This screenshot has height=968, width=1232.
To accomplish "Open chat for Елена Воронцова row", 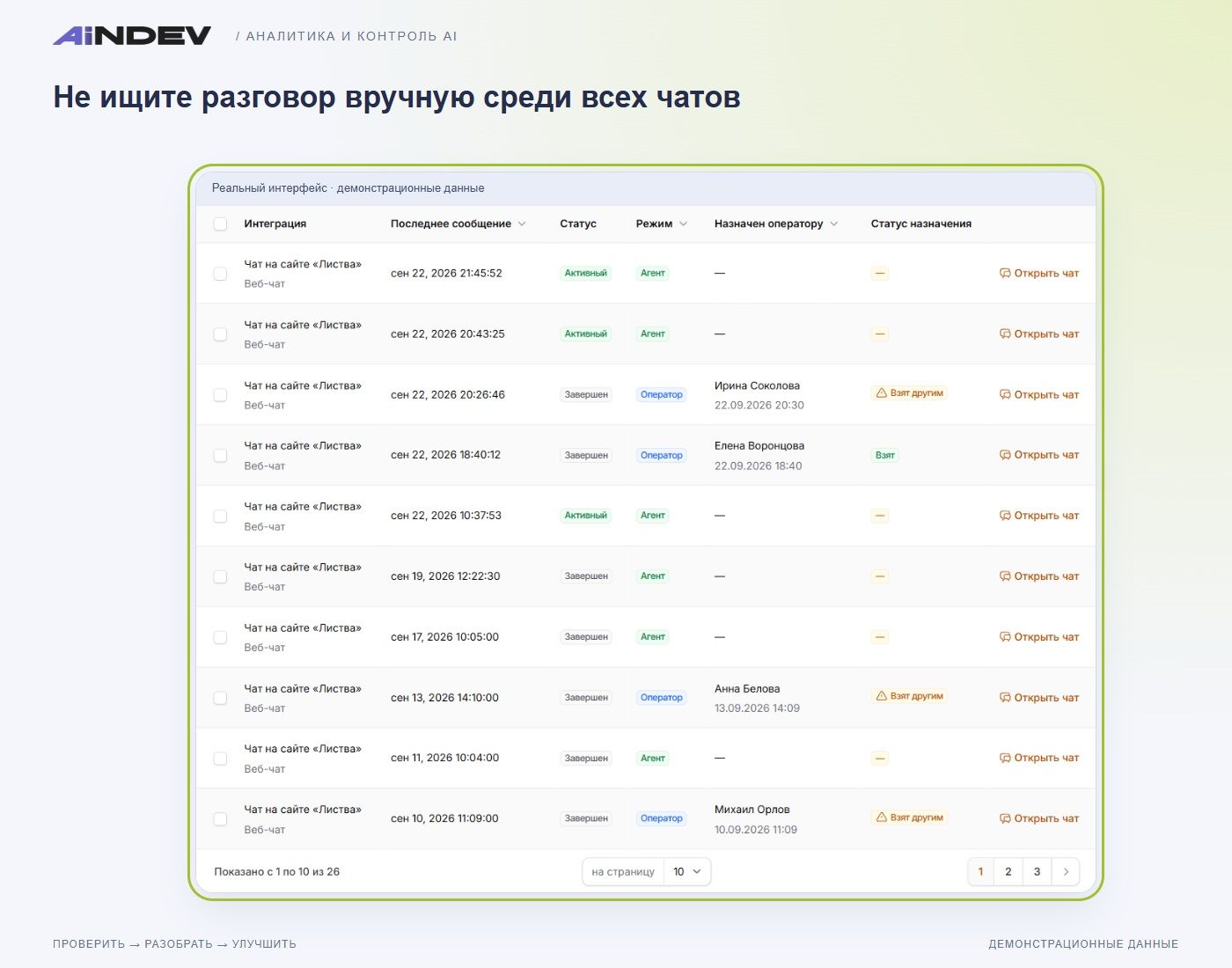I will point(1039,455).
